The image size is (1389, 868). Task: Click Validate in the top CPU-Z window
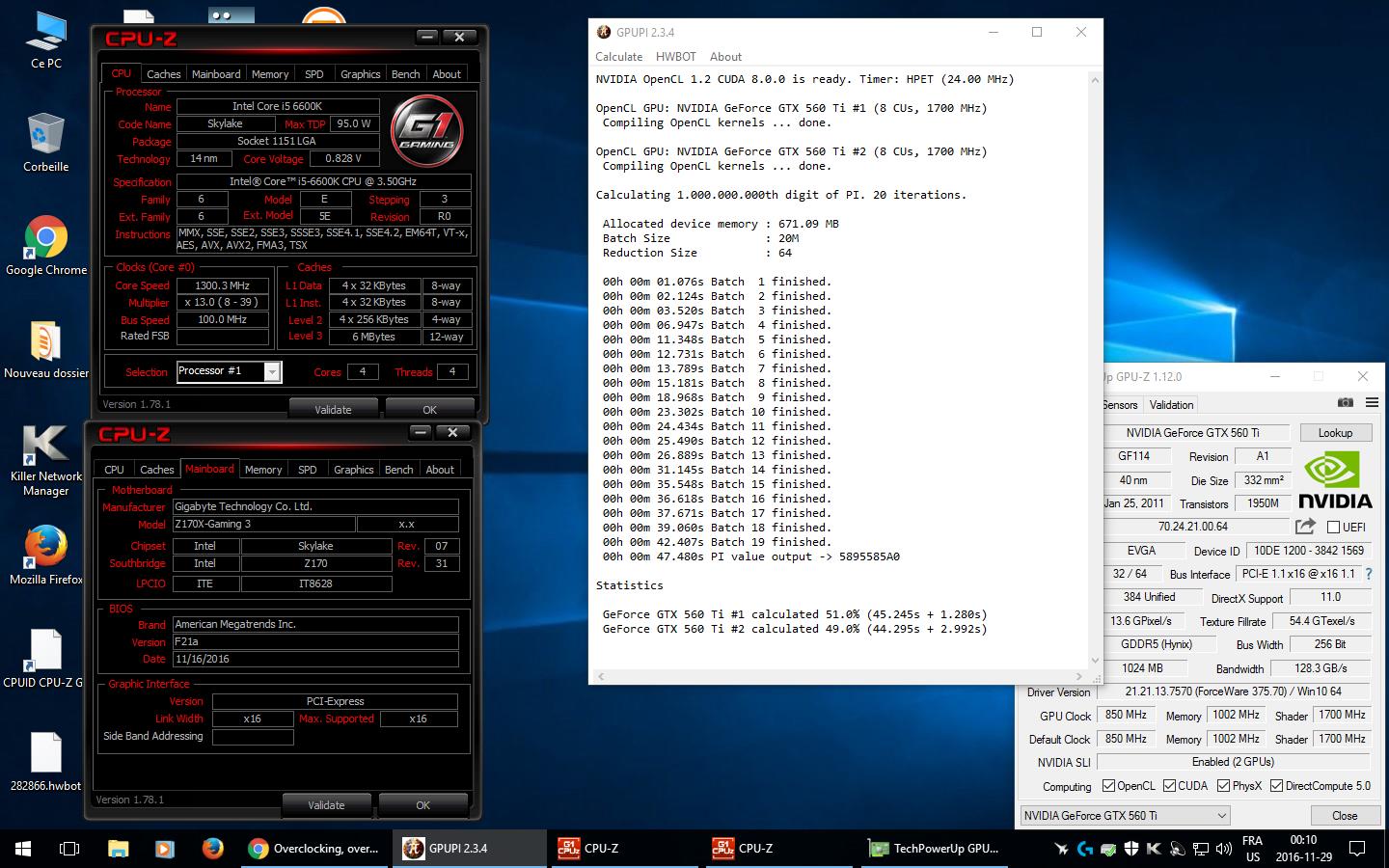coord(333,409)
